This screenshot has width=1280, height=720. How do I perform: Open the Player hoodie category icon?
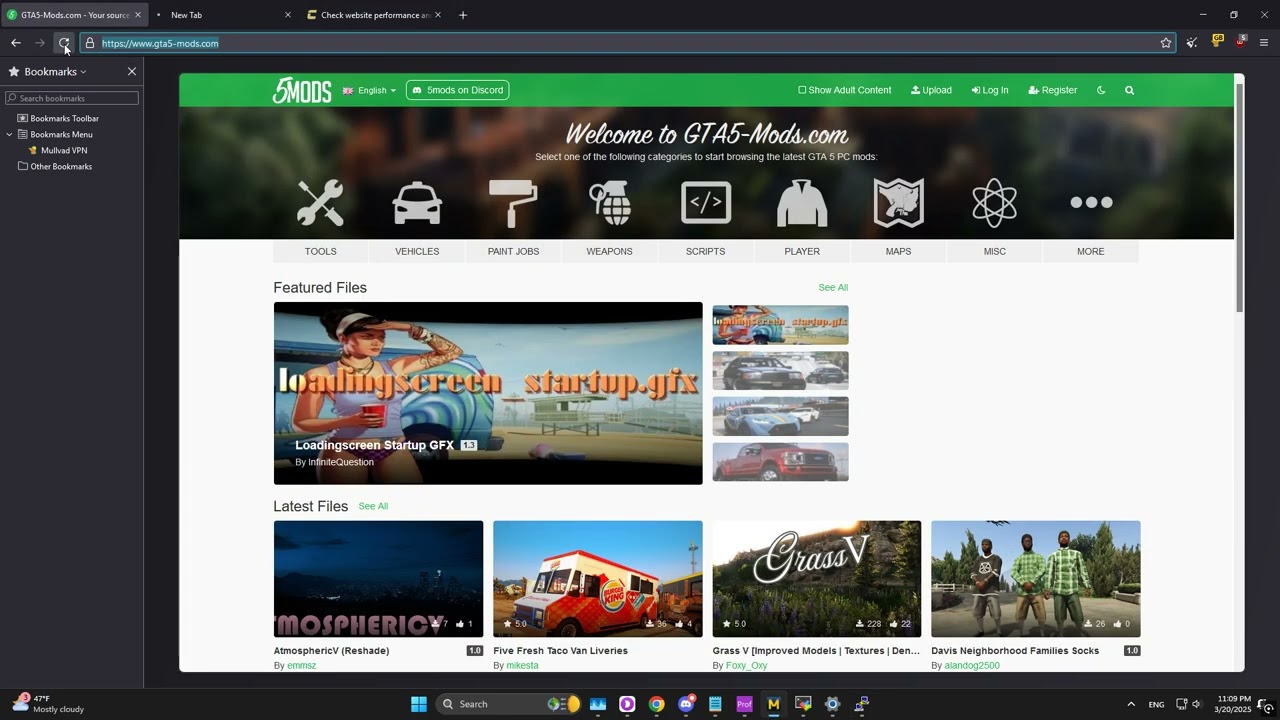point(802,203)
